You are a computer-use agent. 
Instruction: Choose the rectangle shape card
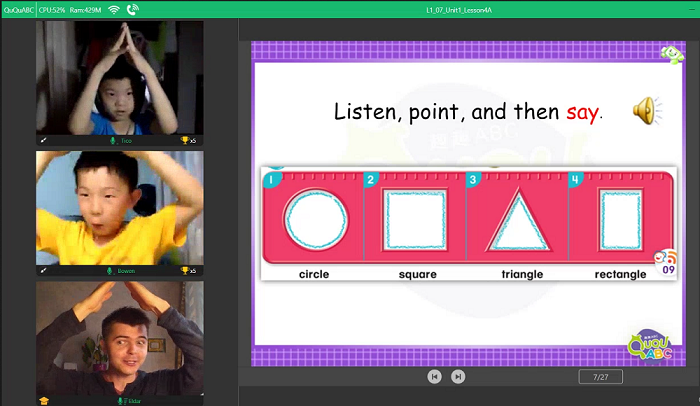point(620,220)
